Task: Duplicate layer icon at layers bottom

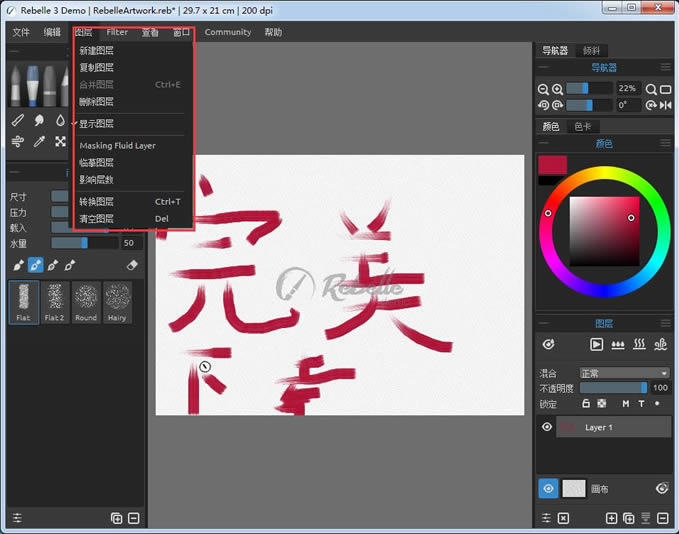Action: 629,518
